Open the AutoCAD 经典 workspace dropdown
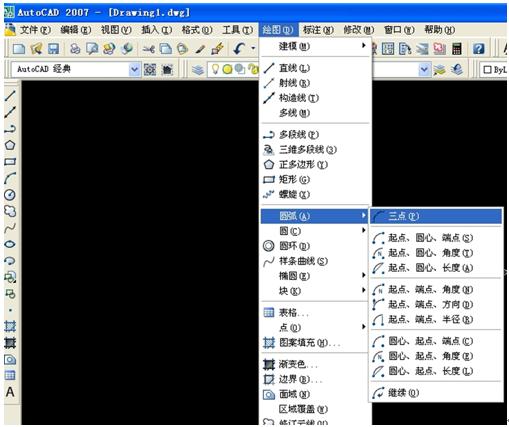 point(134,69)
